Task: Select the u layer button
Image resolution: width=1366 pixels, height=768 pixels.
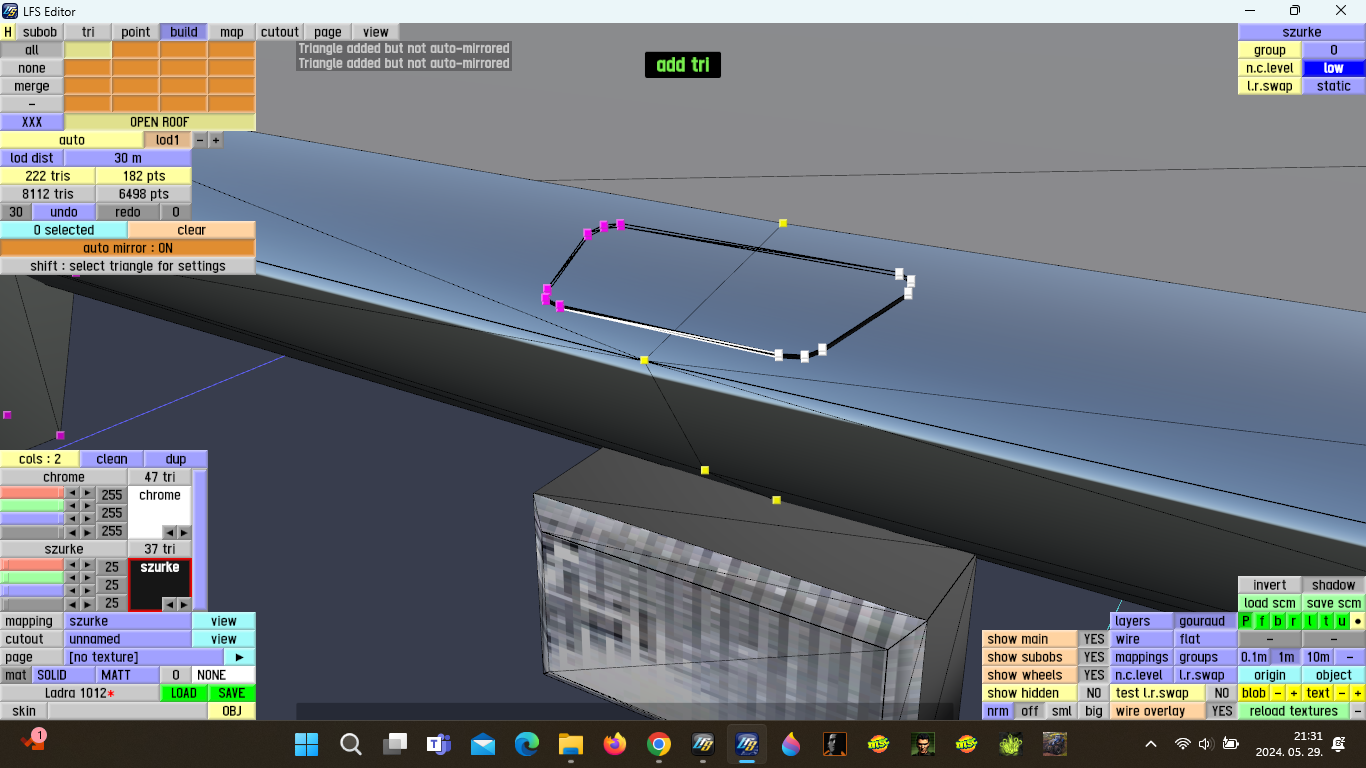Action: (1342, 621)
